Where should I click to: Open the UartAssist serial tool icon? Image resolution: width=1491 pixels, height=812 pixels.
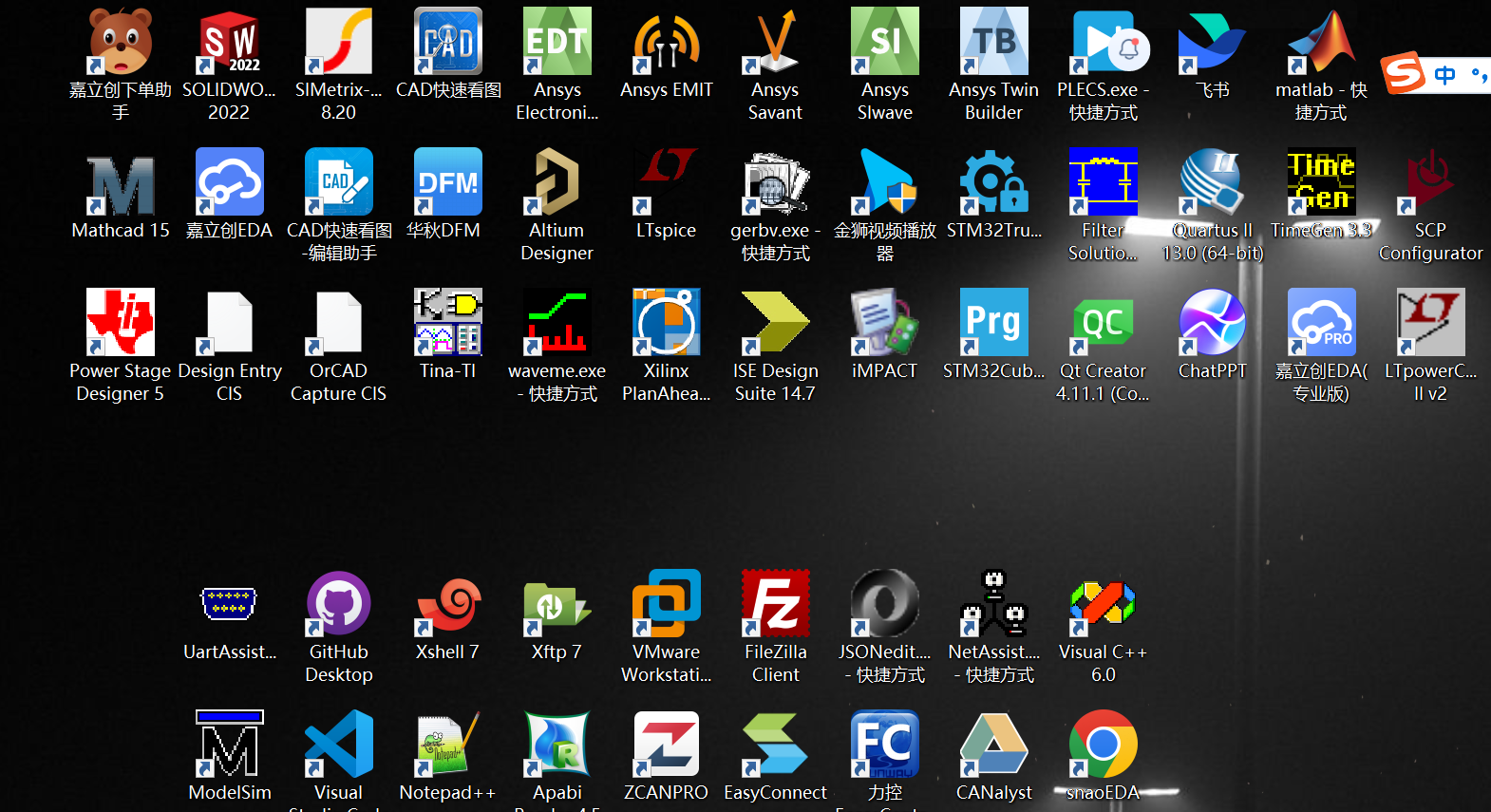(229, 604)
